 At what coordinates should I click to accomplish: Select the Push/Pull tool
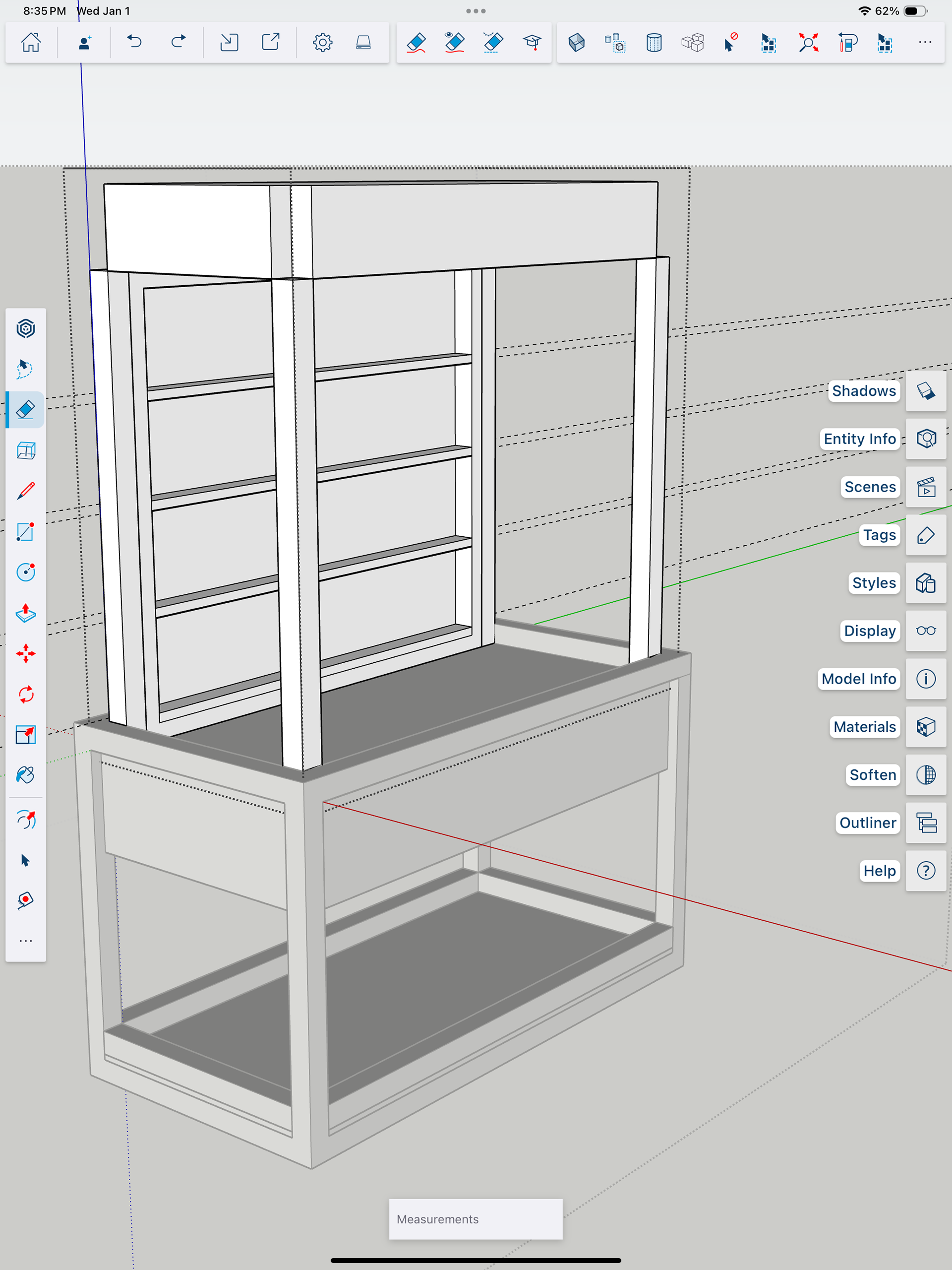(x=25, y=613)
